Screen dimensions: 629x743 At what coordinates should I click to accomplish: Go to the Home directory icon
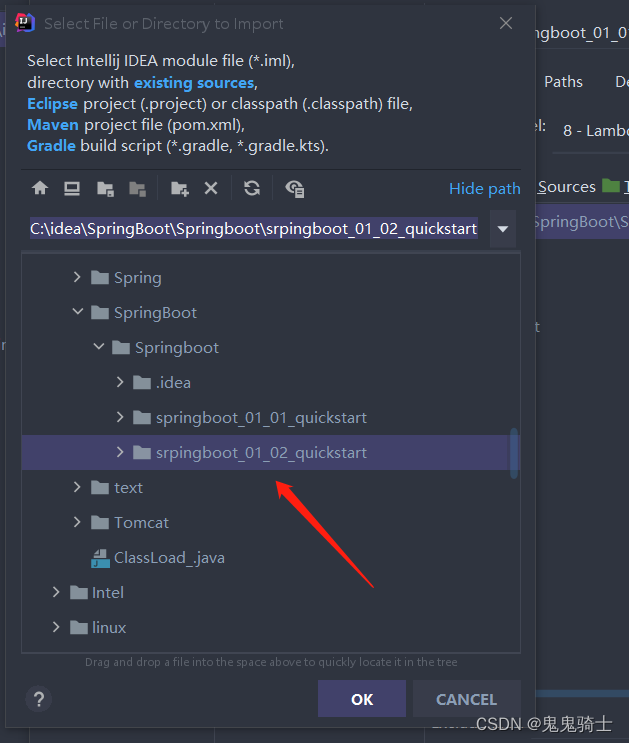(40, 188)
